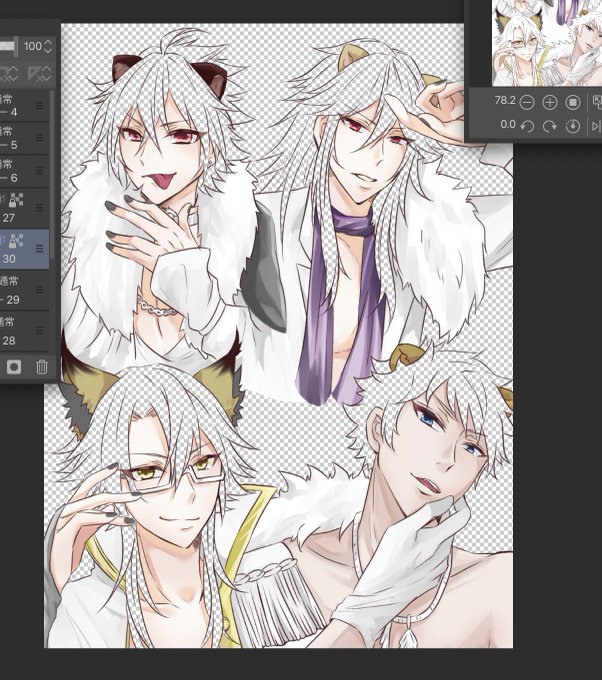Select the layer labeled 28

[x=24, y=330]
